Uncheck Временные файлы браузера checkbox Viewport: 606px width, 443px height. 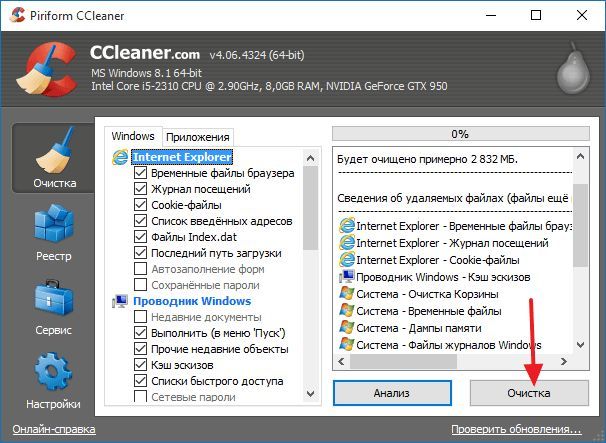click(x=140, y=173)
